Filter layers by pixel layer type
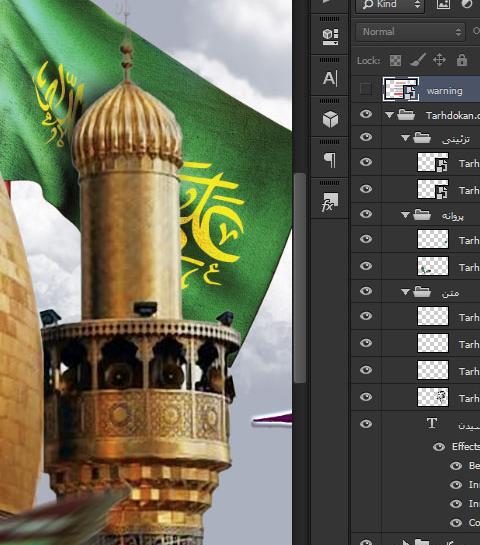Screen dimensions: 480x545 (x=443, y=5)
